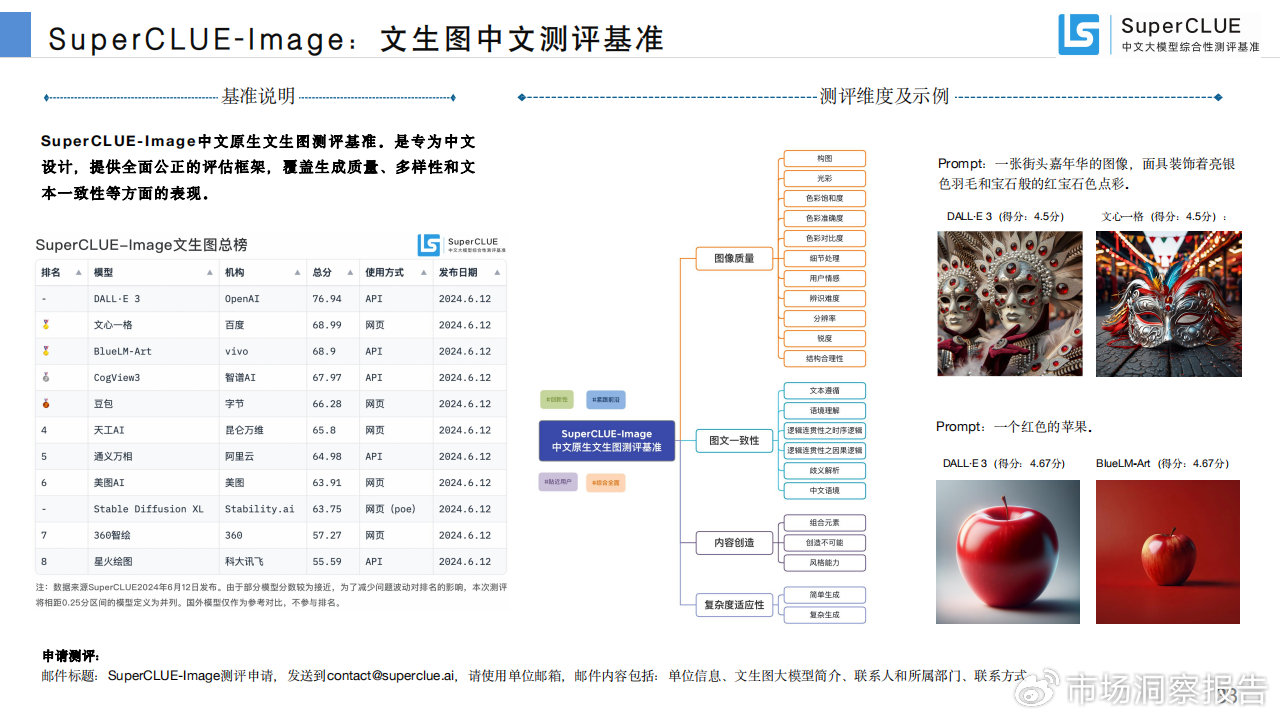This screenshot has width=1280, height=720.
Task: Sort table using 总分 column arrow
Action: 350,273
